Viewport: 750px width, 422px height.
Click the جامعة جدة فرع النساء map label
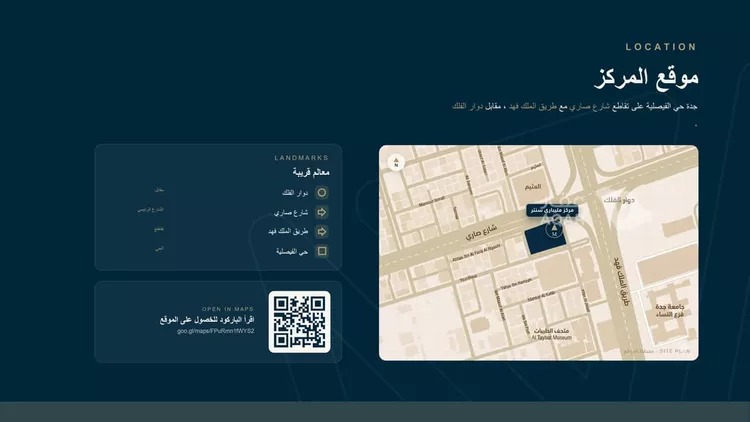tap(670, 310)
